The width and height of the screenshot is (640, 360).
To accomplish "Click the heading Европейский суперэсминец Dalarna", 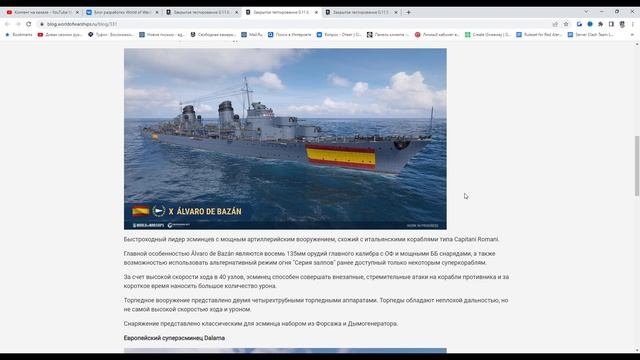I will click(x=174, y=338).
